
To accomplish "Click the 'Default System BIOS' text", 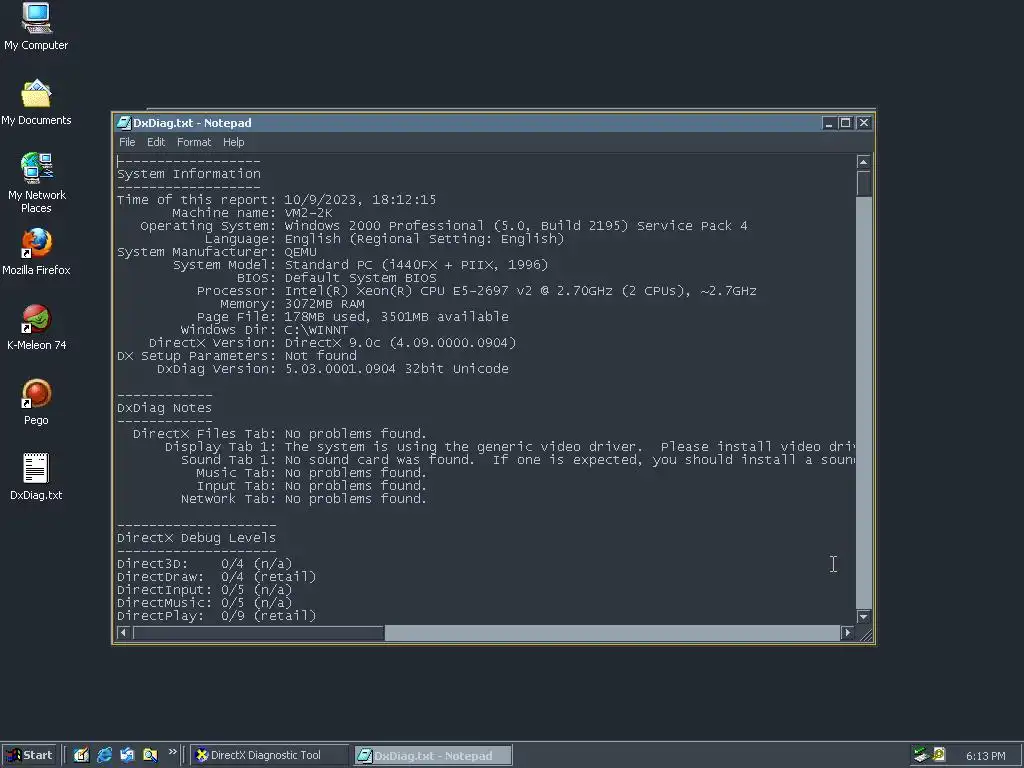I will coord(360,278).
